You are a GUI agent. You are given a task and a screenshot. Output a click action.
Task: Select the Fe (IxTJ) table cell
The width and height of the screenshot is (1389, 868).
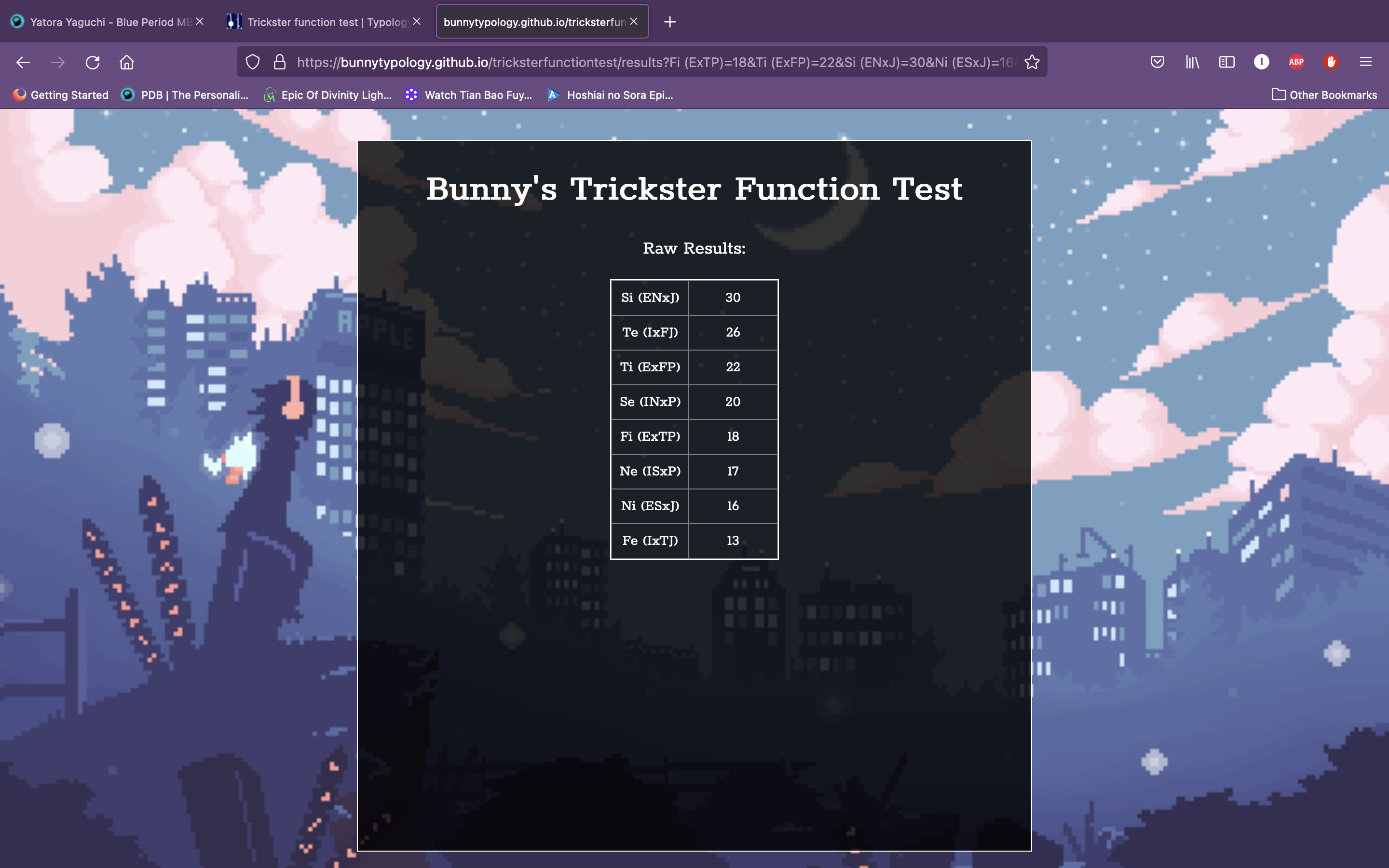[x=650, y=541]
